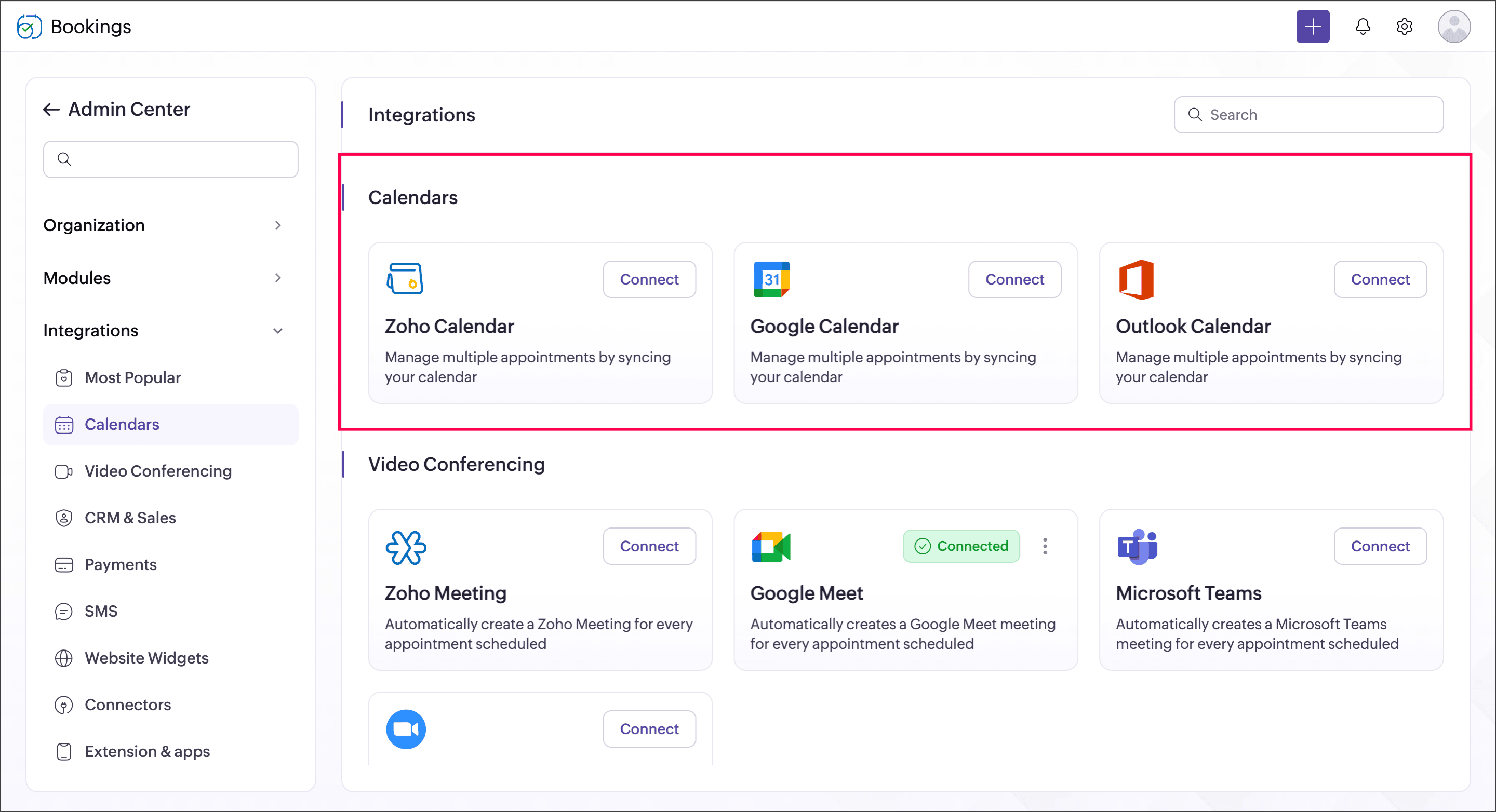Click the Microsoft Teams logo

click(1137, 547)
